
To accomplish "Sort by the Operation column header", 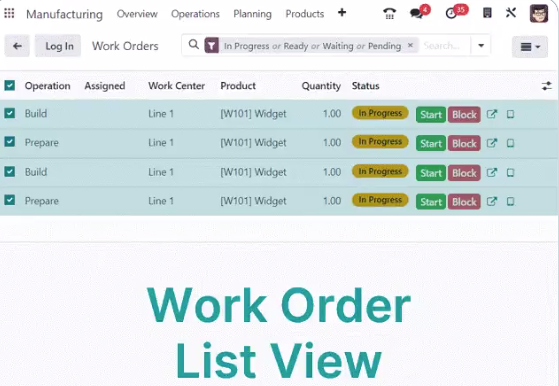I will 47,86.
